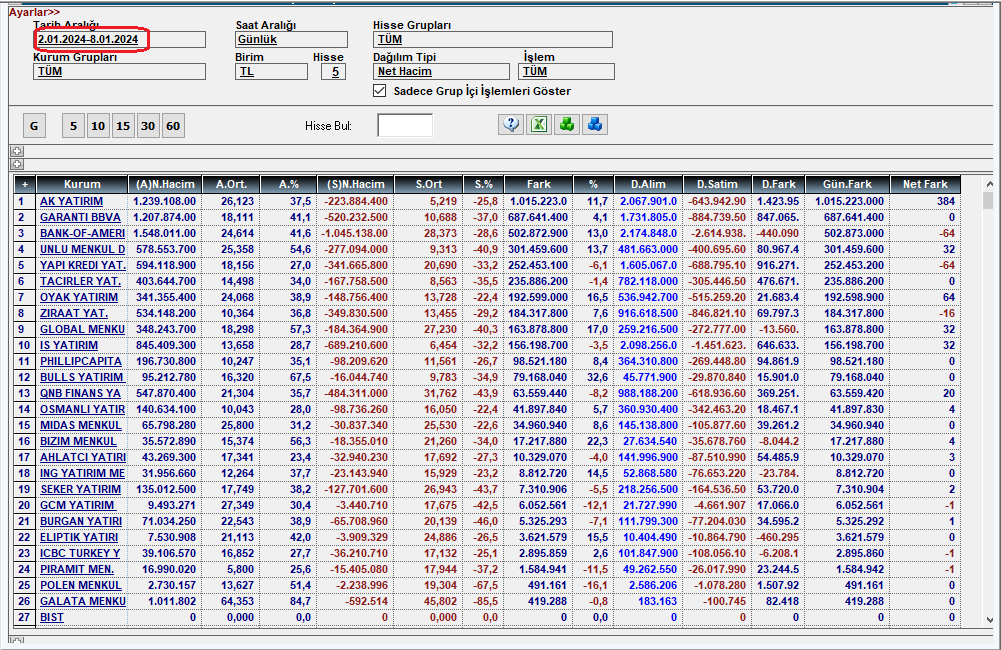The width and height of the screenshot is (1001, 650).
Task: Expand the second plus panel above the table
Action: (x=17, y=164)
